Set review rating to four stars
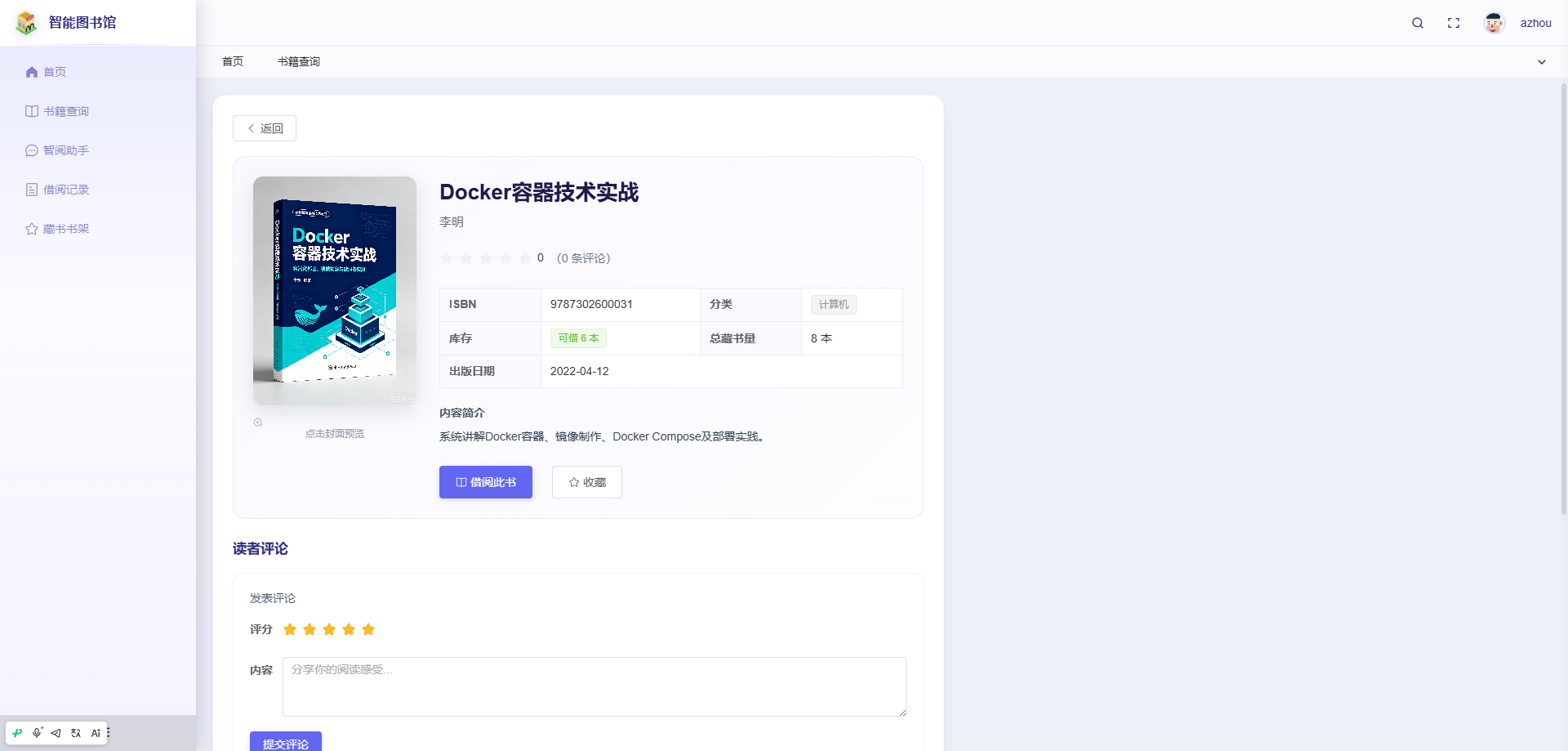The image size is (1568, 751). click(349, 629)
